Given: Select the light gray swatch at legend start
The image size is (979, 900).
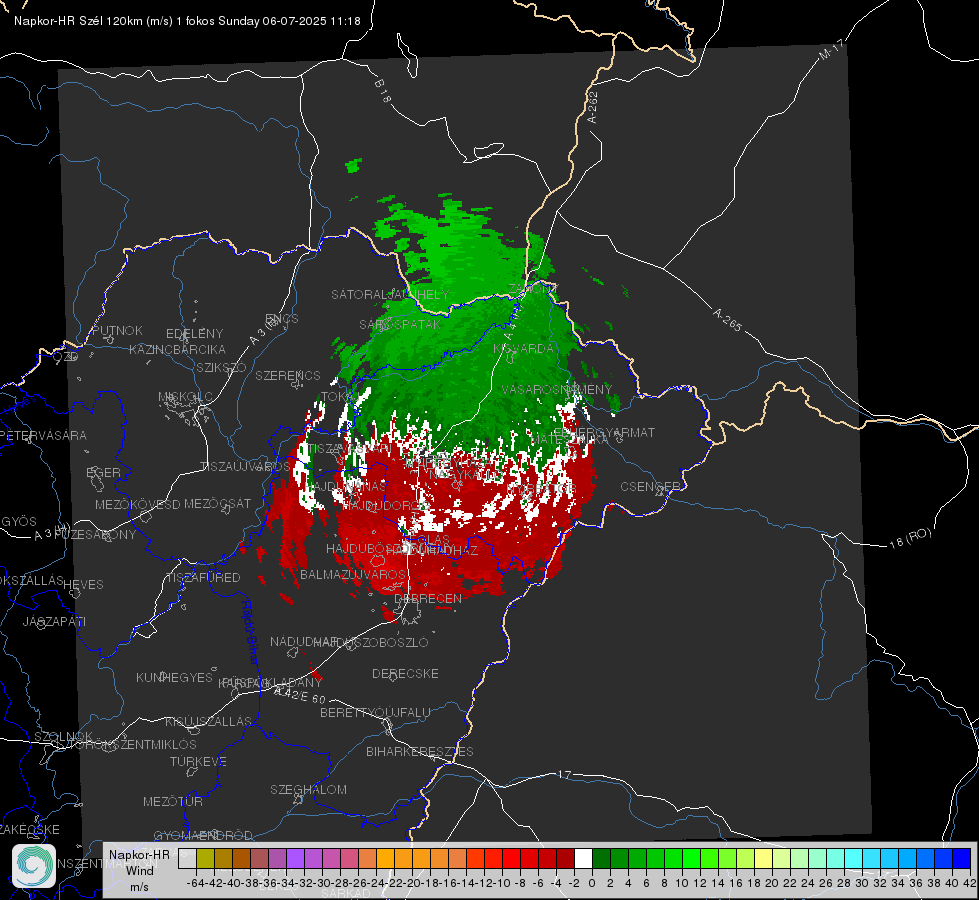Looking at the screenshot, I should 187,858.
